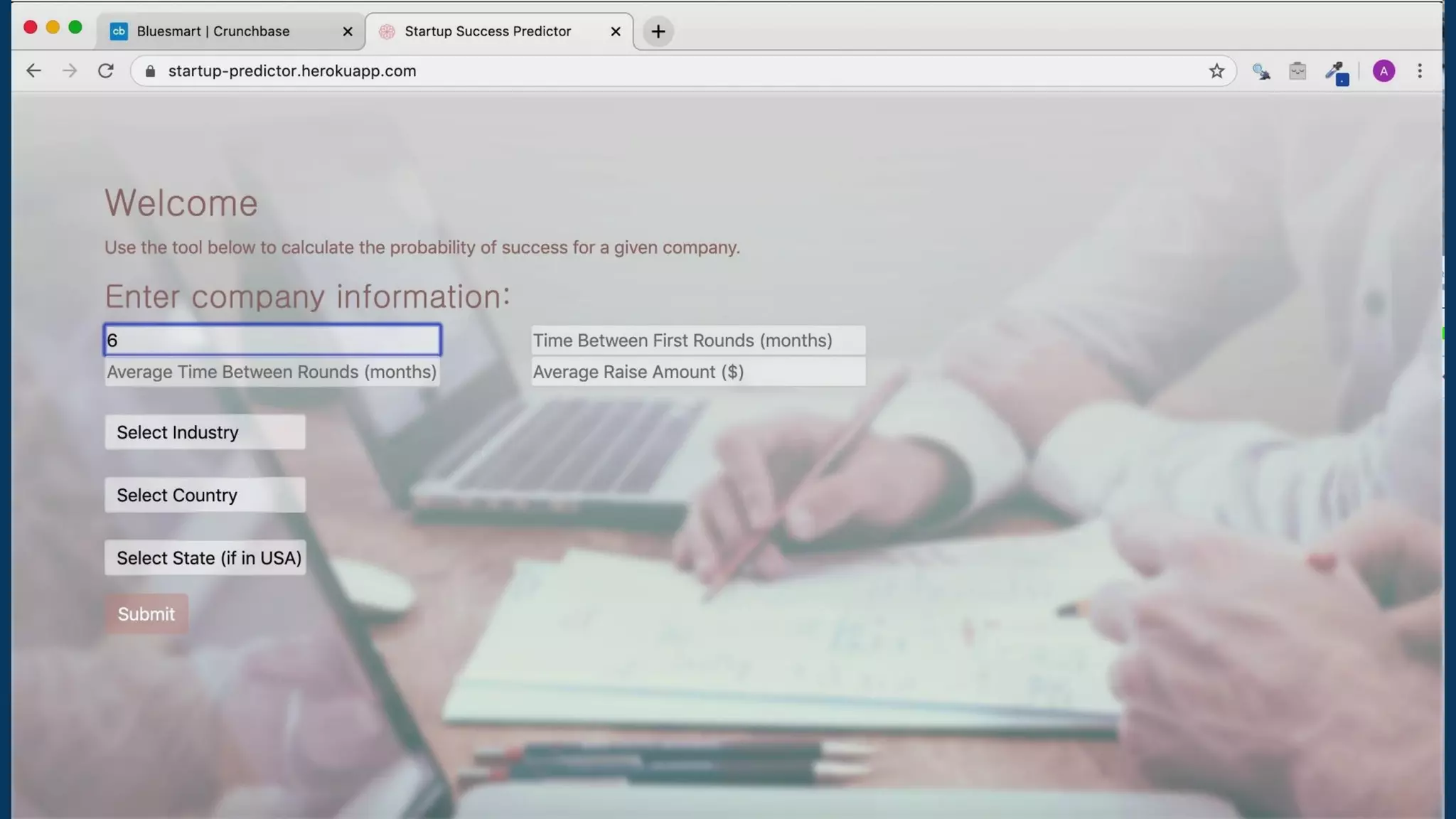Screen dimensions: 1456x819
Task: Open new tab with plus button
Action: [658, 31]
